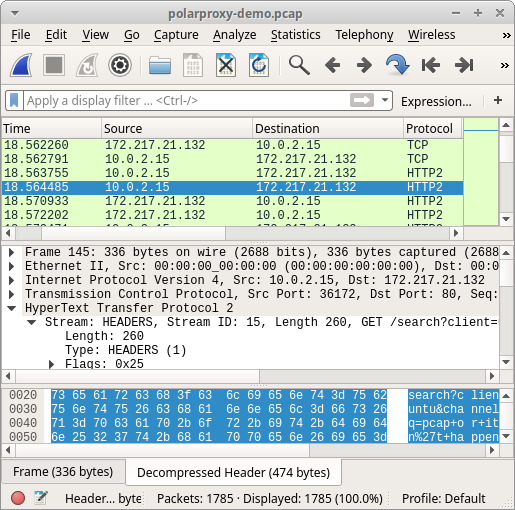This screenshot has height=510, width=515.
Task: Focus the display filter input field
Action: click(x=187, y=100)
